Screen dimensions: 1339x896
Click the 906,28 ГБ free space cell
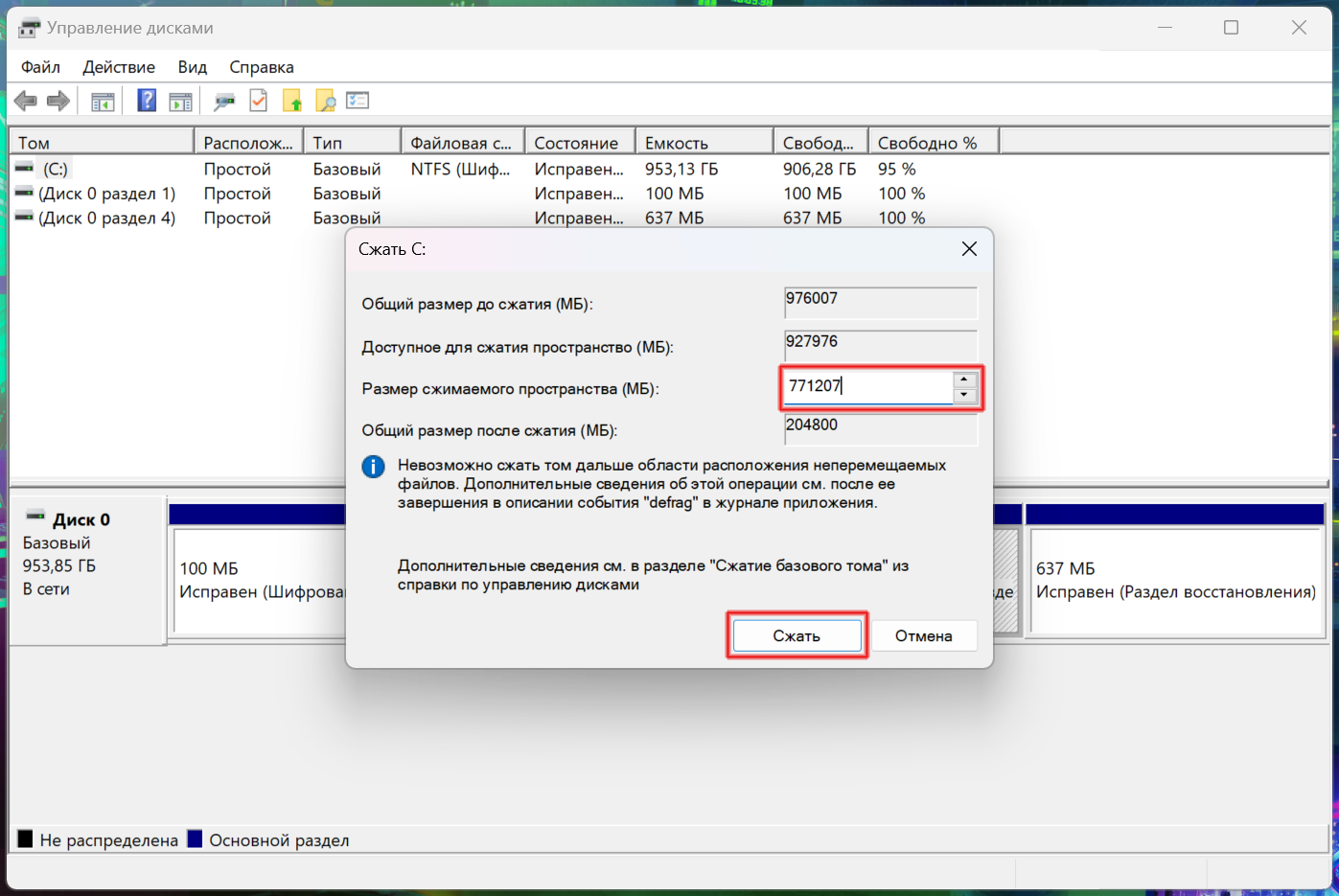(820, 169)
